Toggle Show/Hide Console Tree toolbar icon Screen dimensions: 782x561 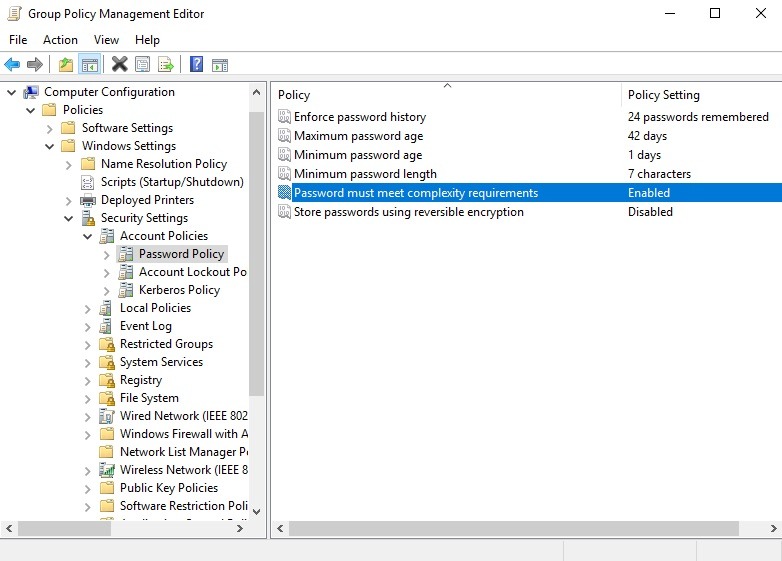tap(90, 65)
